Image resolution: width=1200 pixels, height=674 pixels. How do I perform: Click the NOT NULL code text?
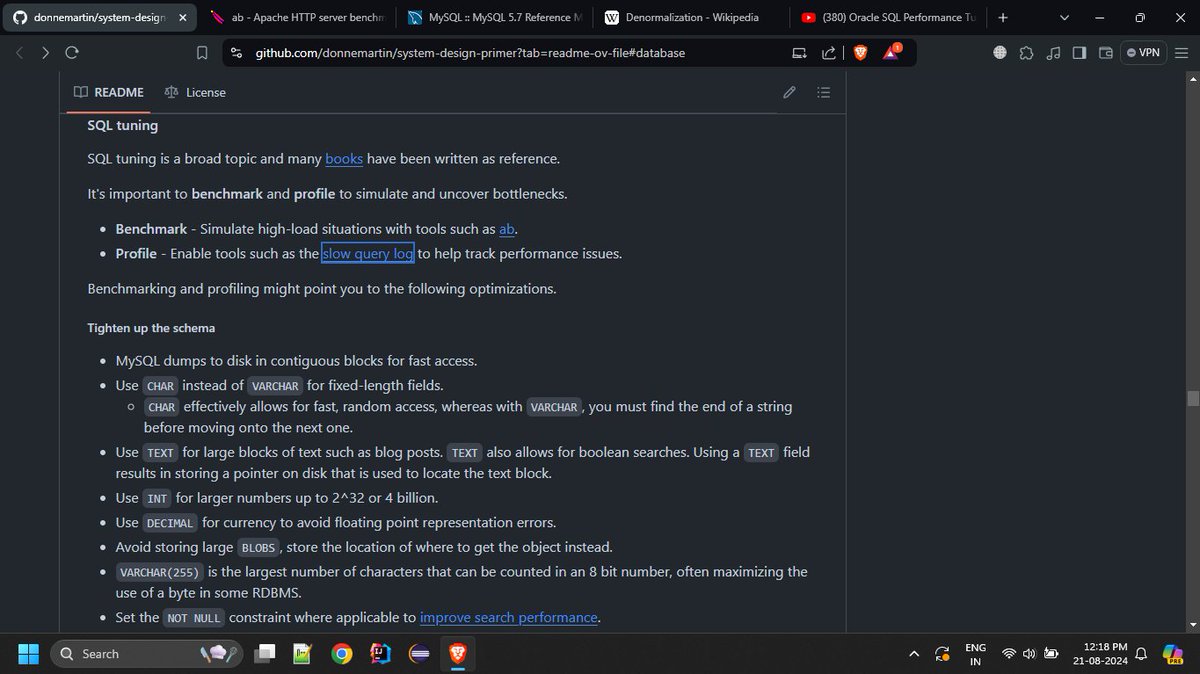[194, 618]
